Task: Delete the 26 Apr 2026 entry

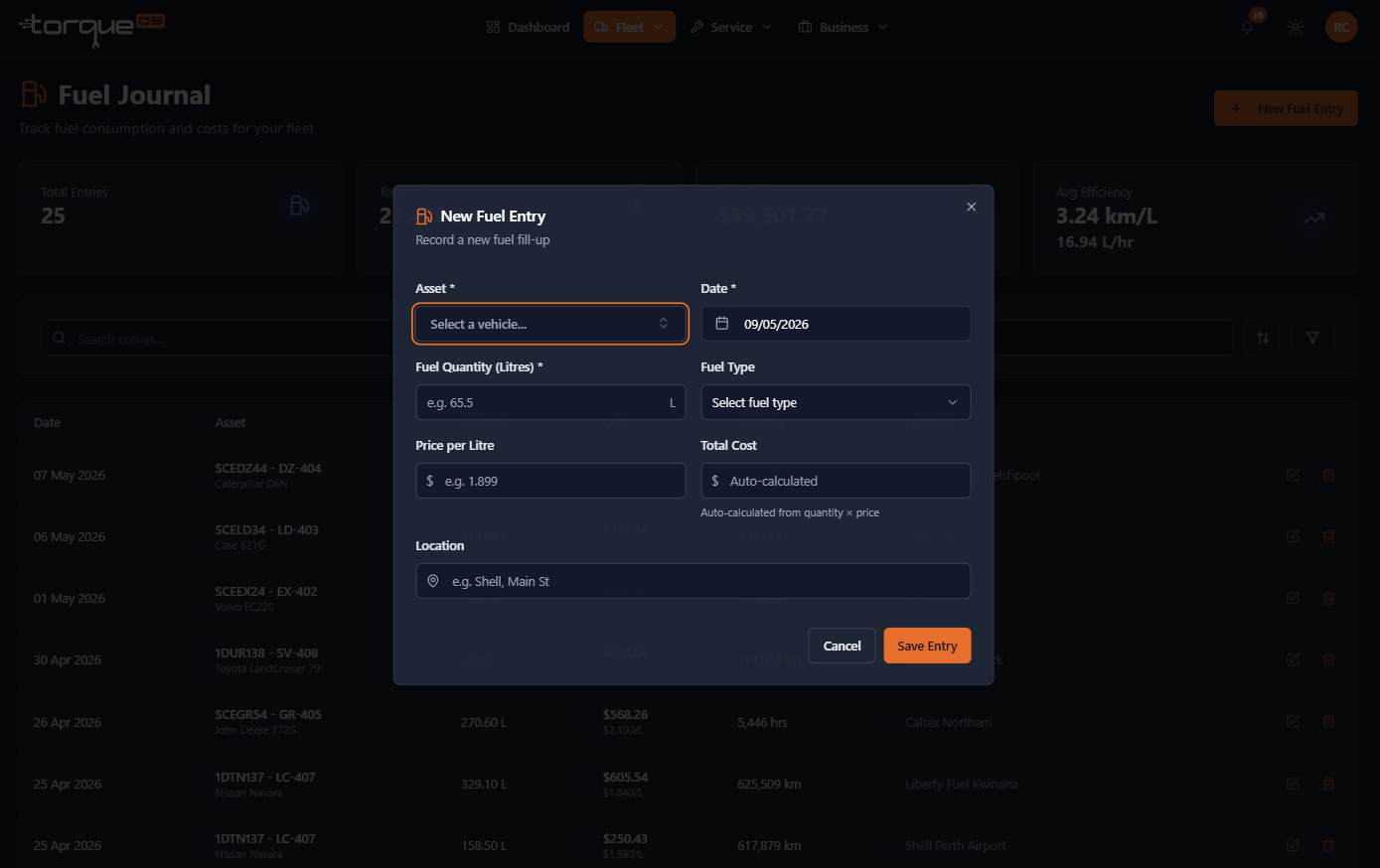Action: [x=1328, y=722]
